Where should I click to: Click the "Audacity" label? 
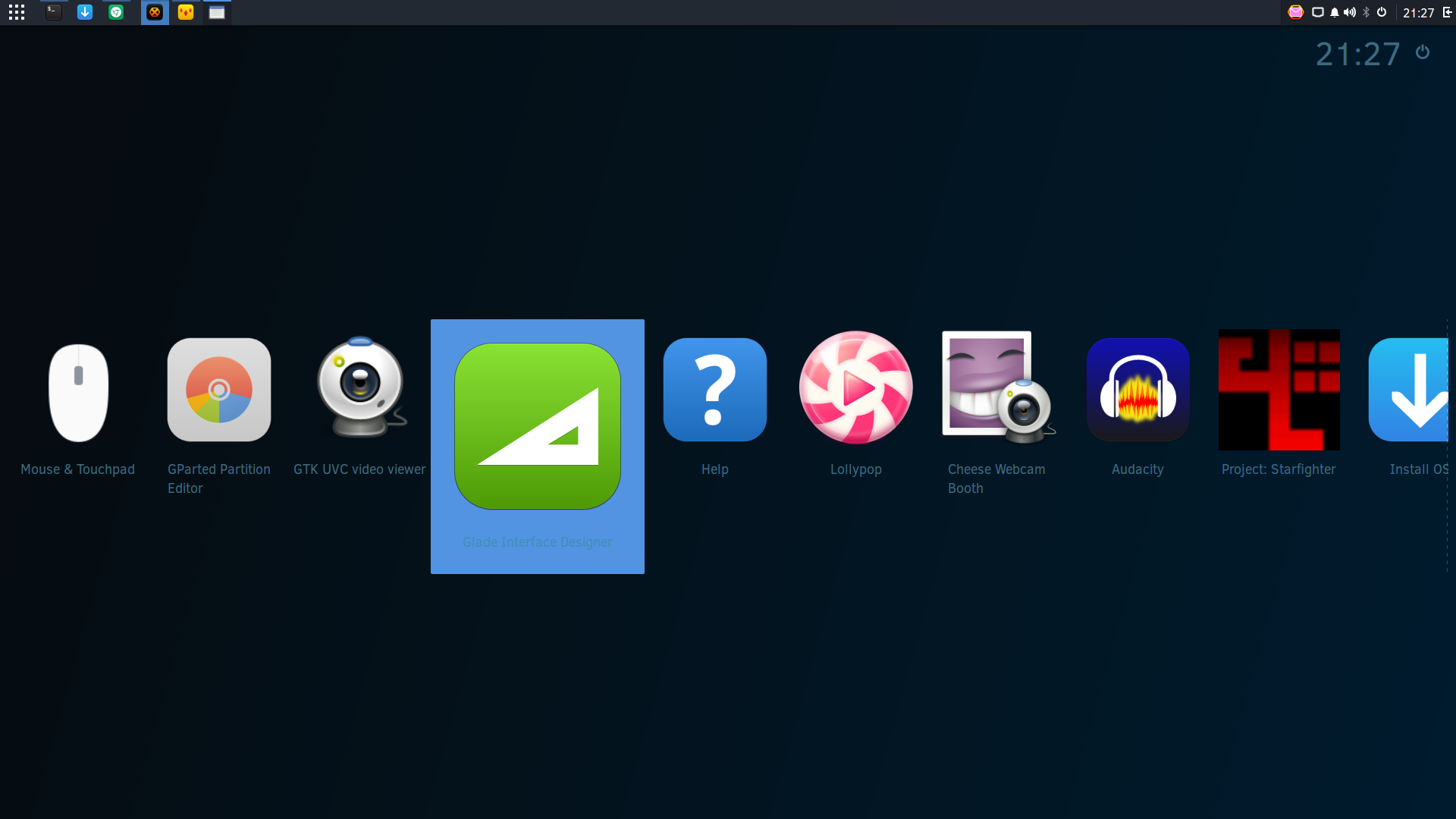(1137, 469)
